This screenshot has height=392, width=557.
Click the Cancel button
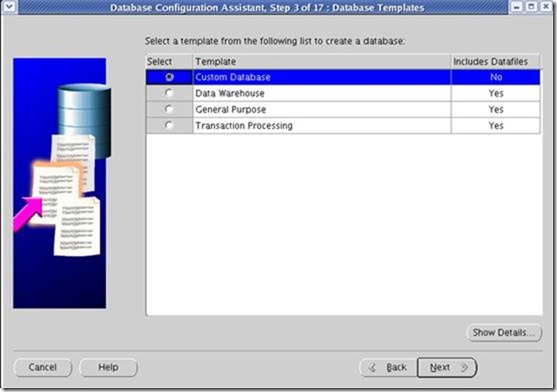pos(43,367)
